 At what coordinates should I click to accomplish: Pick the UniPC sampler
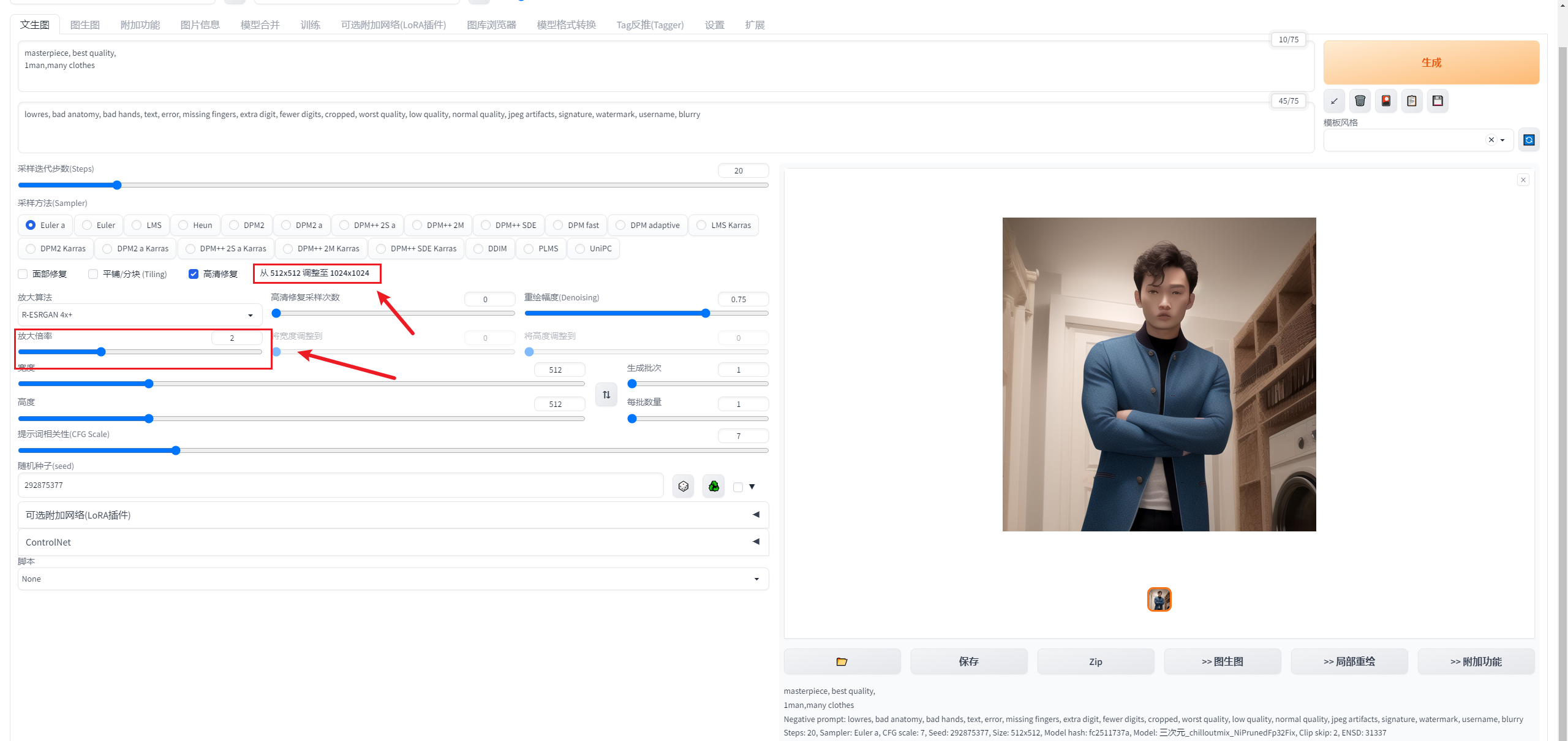tap(594, 248)
